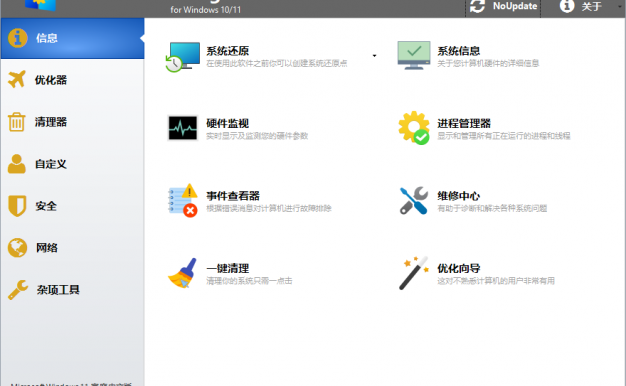Open 进程管理器 gear icon
This screenshot has width=626, height=386.
414,128
